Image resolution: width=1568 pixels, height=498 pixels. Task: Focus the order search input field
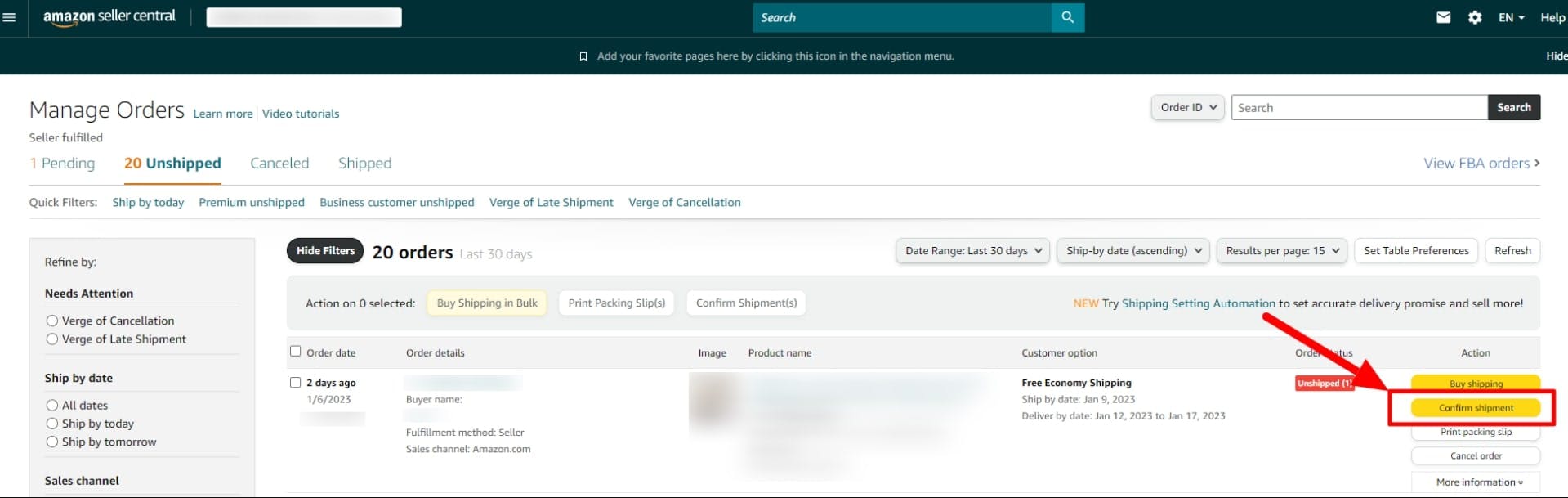click(x=1359, y=107)
